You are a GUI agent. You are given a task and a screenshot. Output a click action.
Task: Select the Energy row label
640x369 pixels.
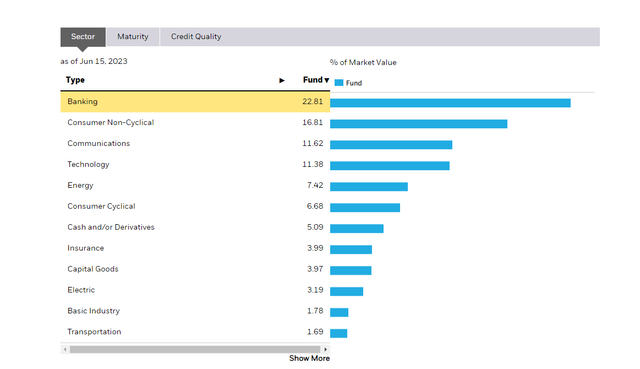(80, 185)
